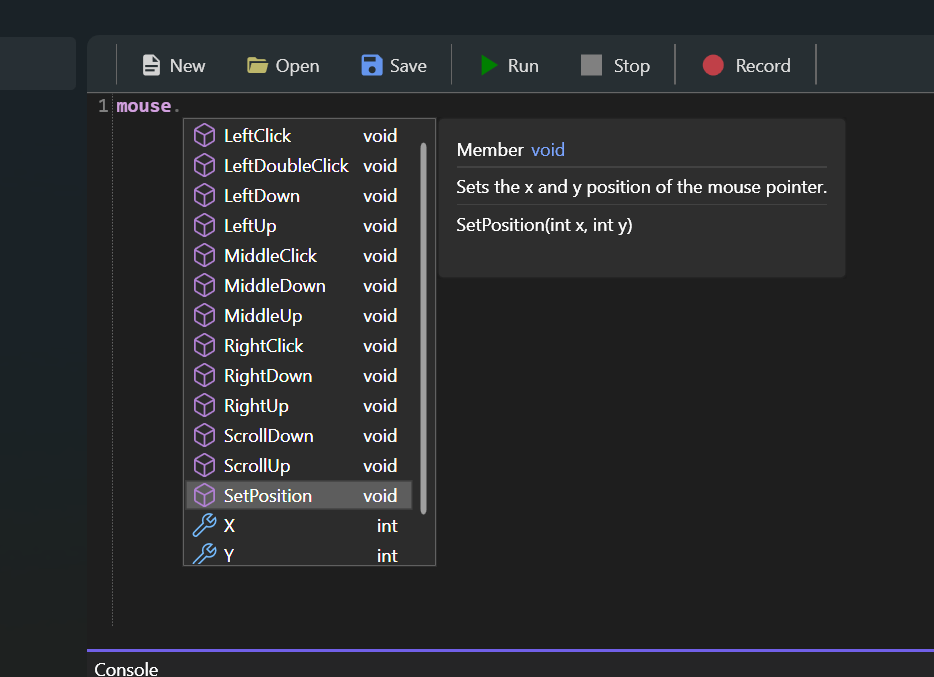Select the RightDown method entry
This screenshot has width=934, height=677.
coord(299,376)
